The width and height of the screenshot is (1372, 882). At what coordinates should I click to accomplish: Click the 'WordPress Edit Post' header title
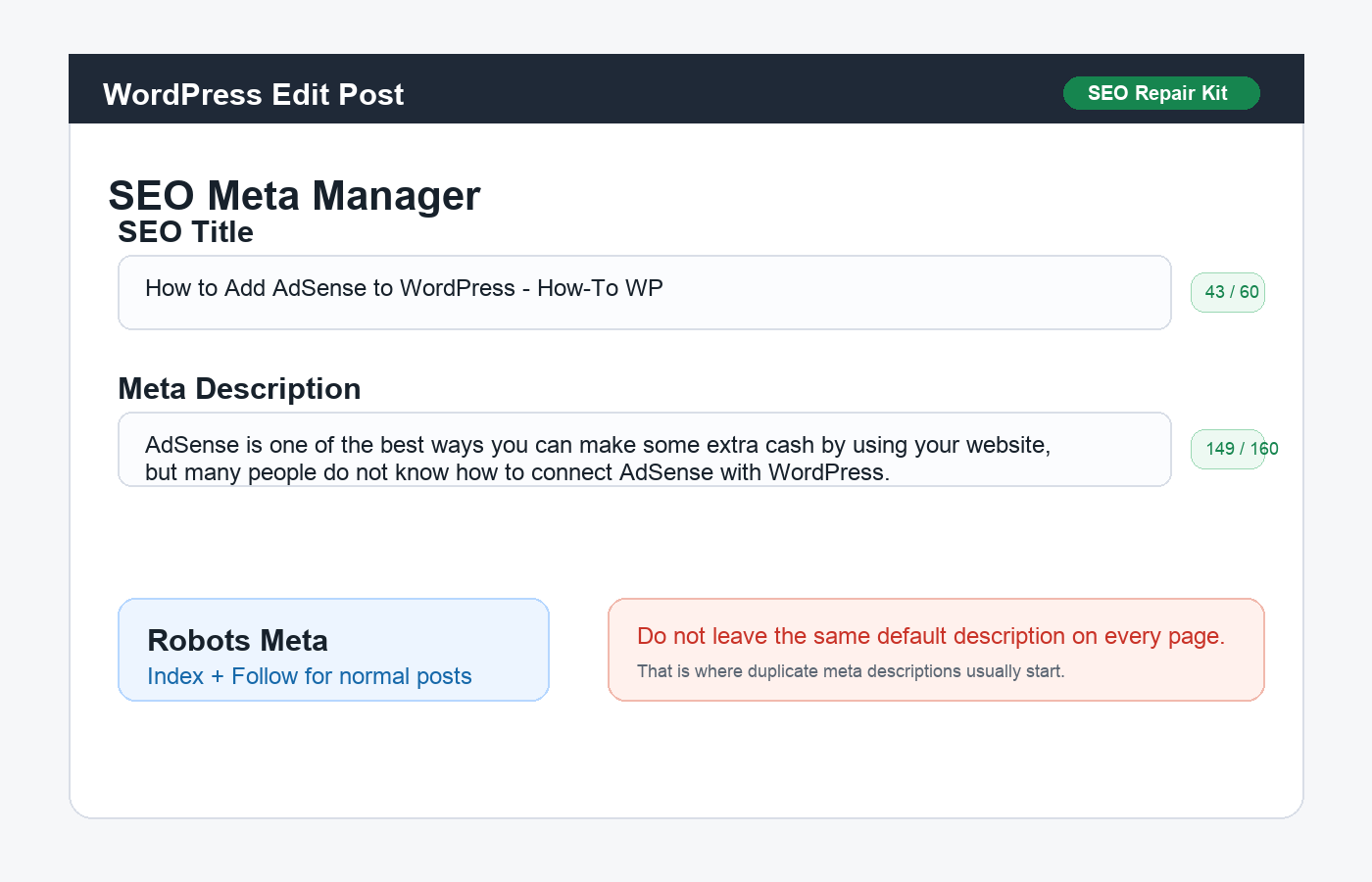[254, 94]
